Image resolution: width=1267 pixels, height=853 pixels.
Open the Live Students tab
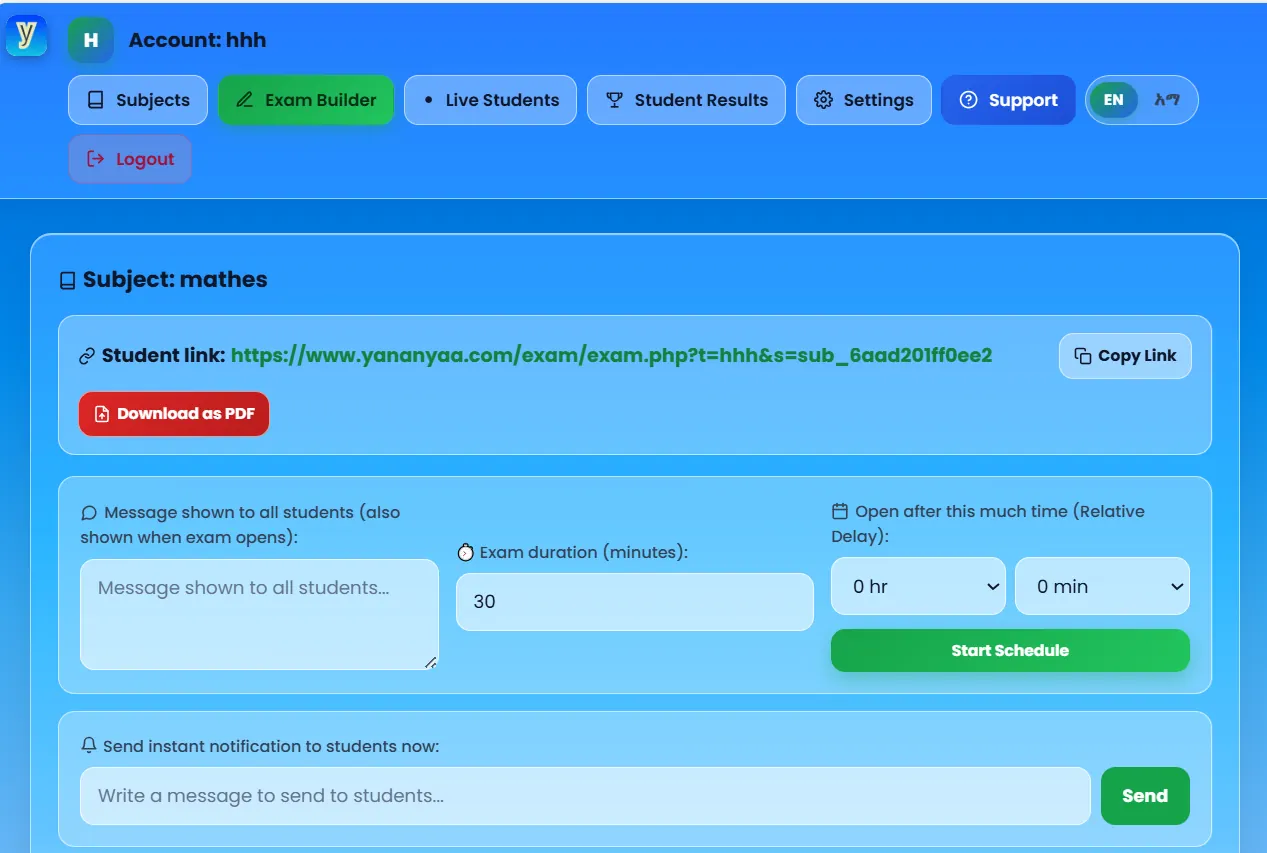[x=490, y=100]
